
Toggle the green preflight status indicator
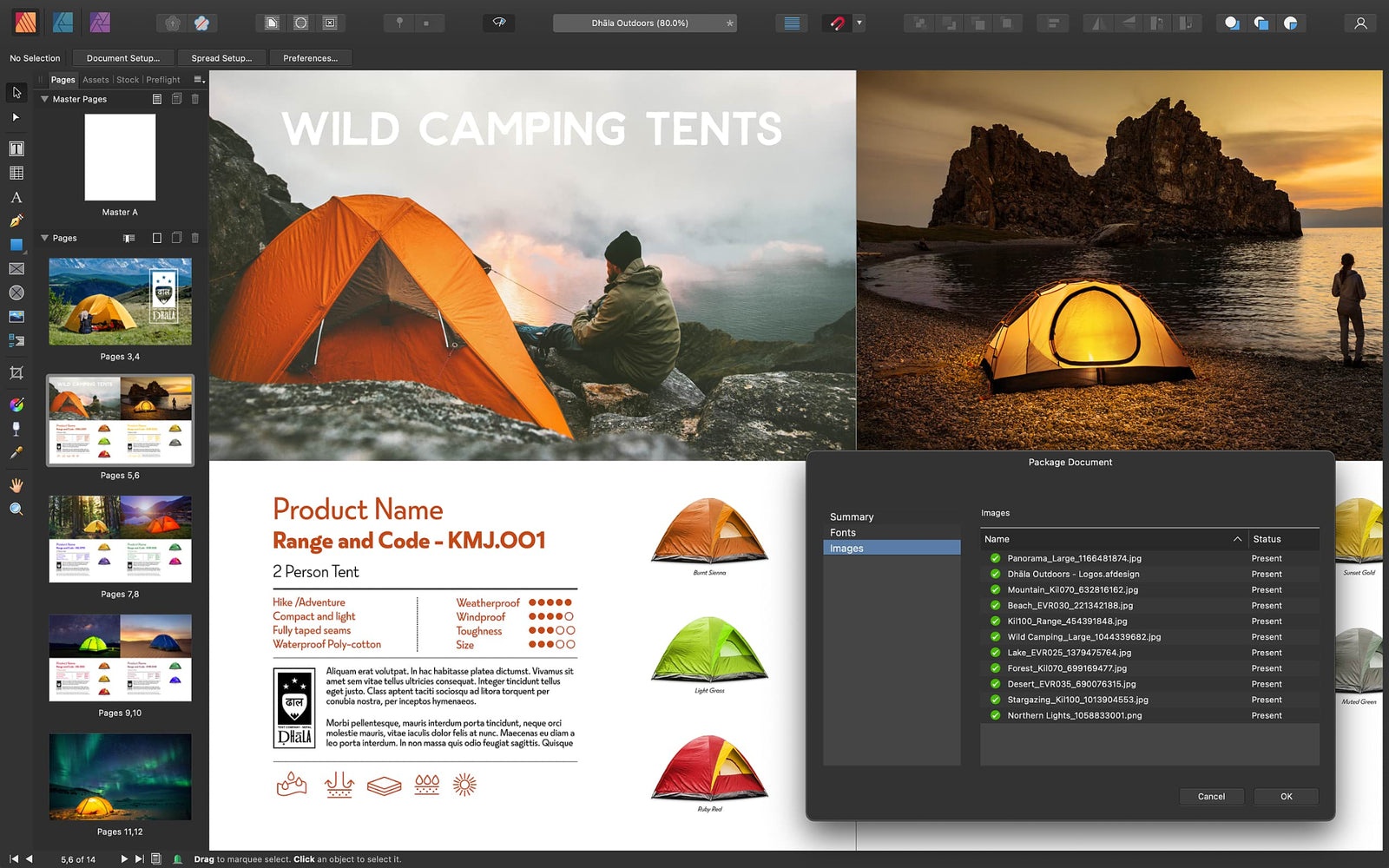point(177,859)
